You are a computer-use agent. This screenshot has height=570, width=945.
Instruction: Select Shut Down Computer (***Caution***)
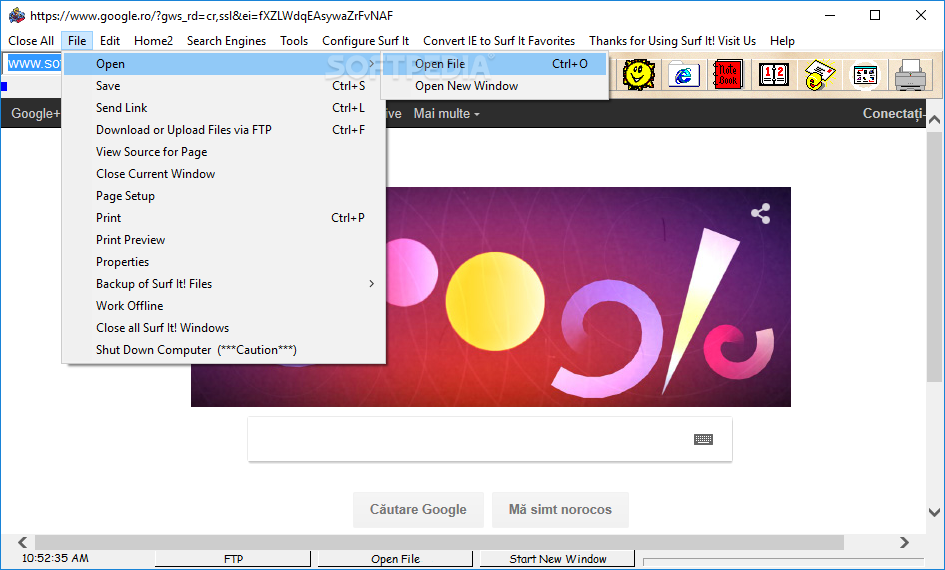click(x=224, y=350)
